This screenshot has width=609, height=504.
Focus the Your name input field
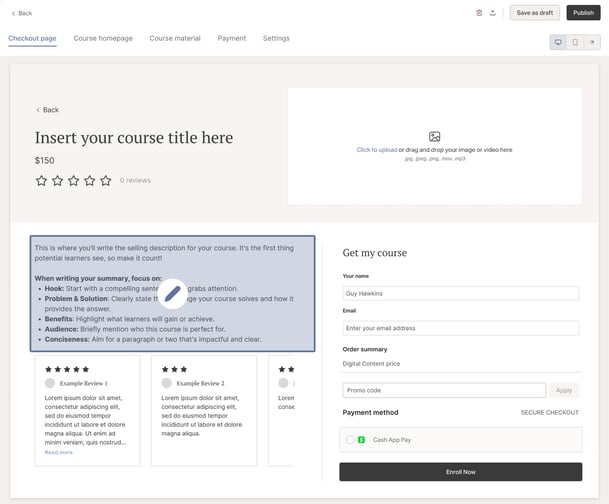(461, 294)
